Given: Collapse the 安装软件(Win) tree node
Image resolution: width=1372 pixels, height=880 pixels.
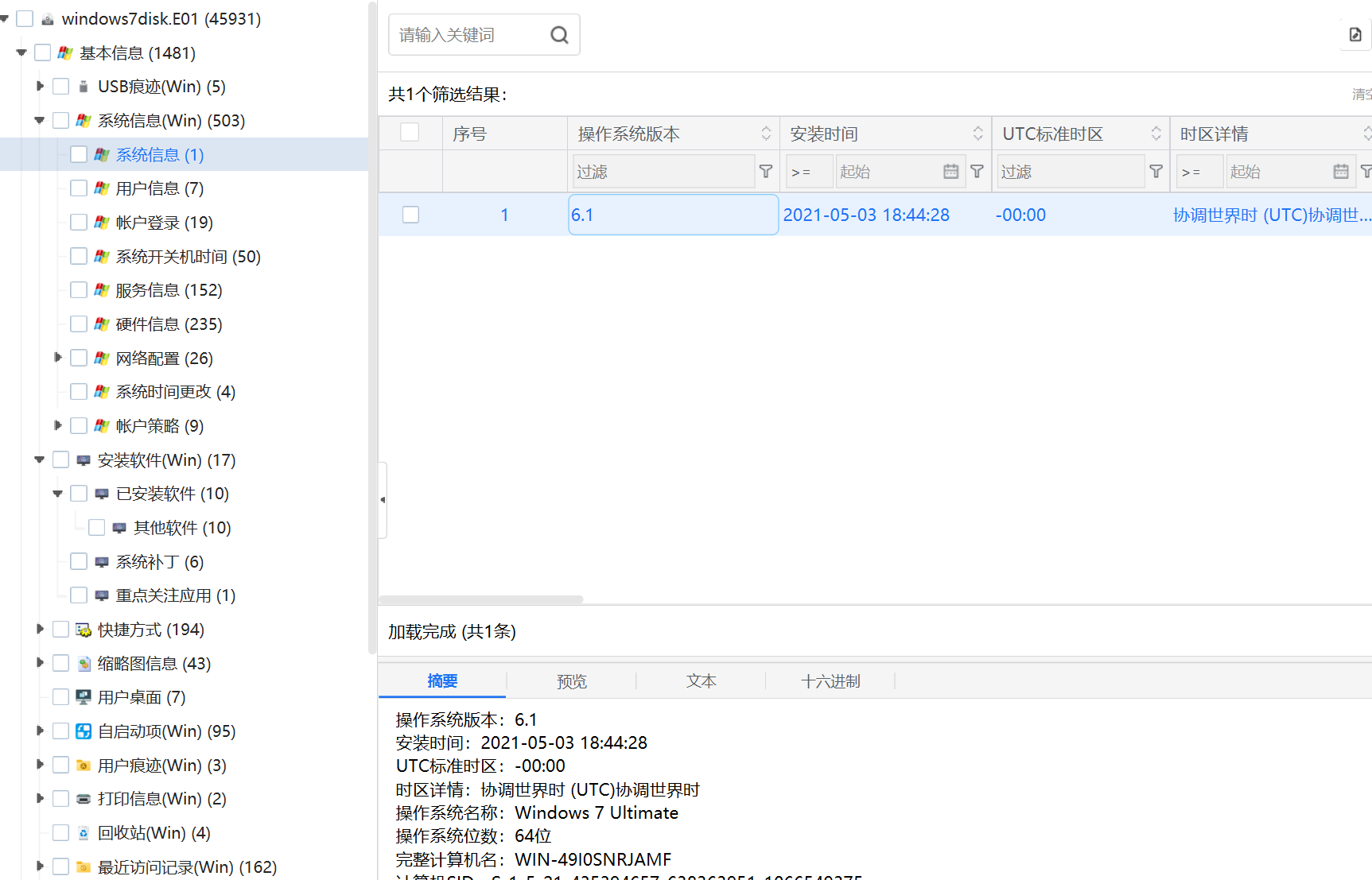Looking at the screenshot, I should 40,459.
